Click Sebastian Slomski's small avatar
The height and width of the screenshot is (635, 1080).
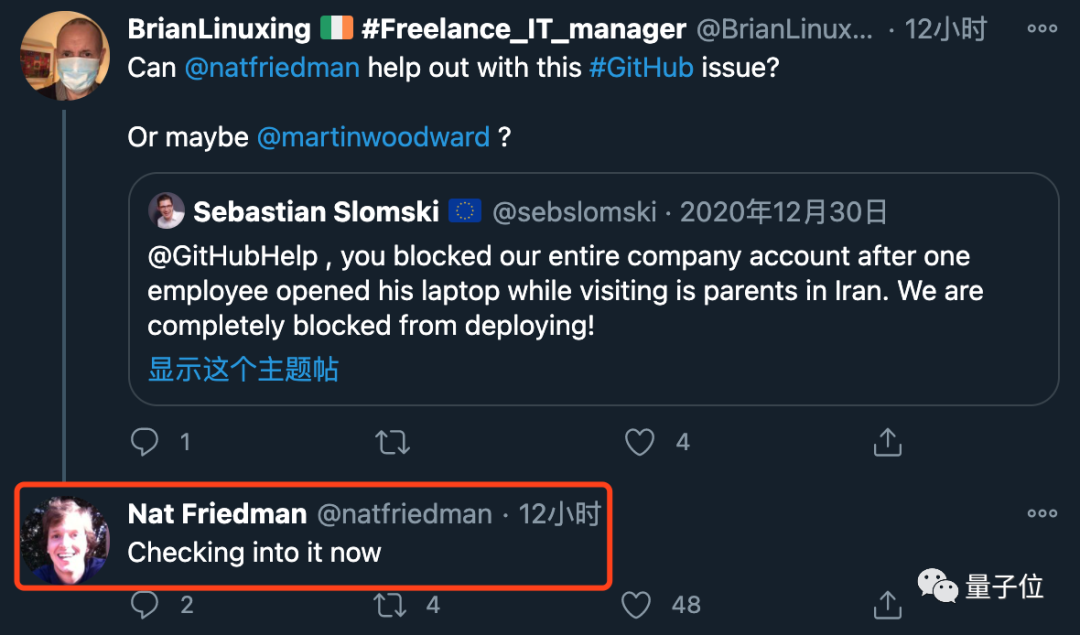[x=167, y=211]
